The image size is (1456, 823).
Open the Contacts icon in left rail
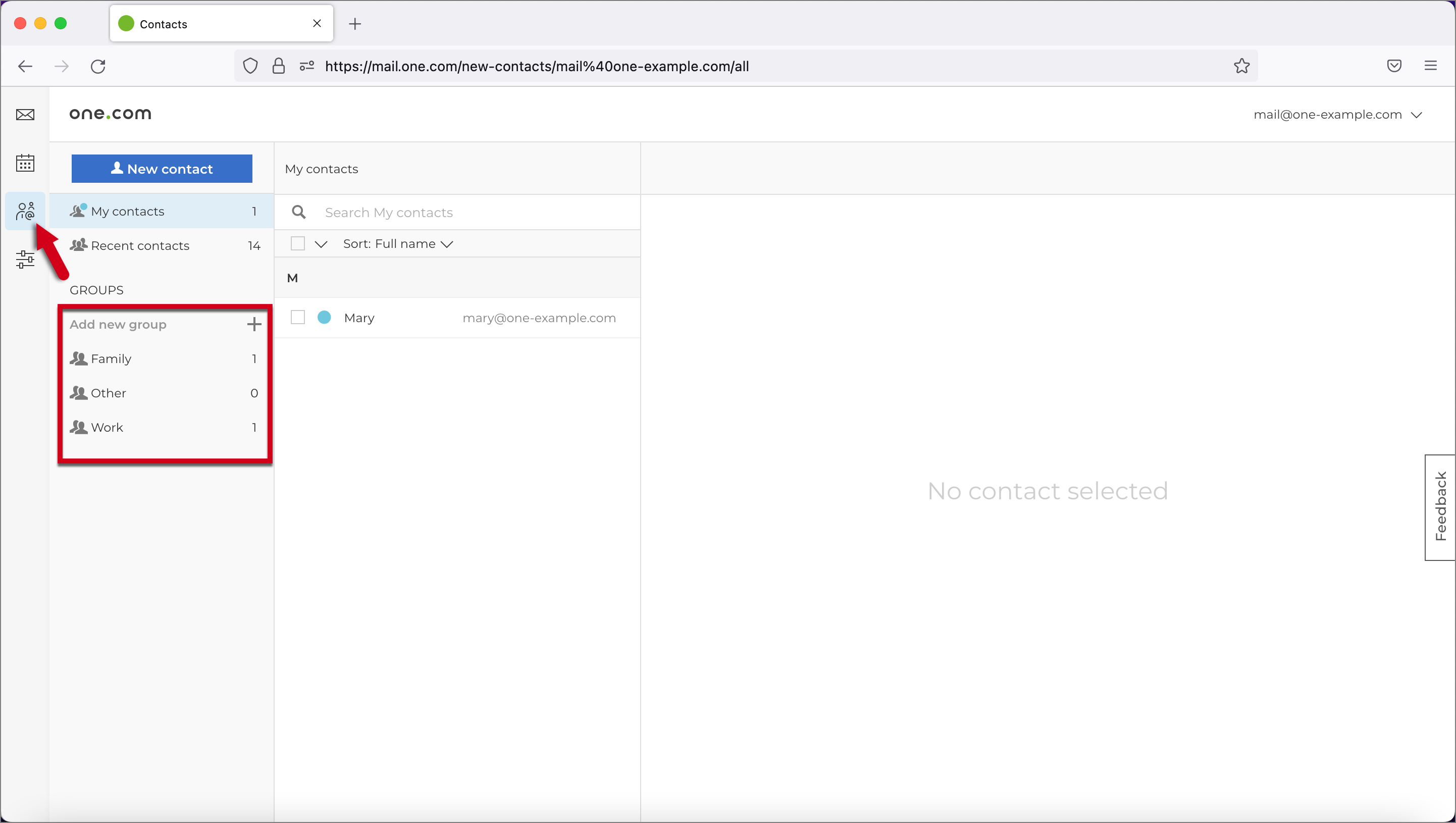click(x=25, y=211)
